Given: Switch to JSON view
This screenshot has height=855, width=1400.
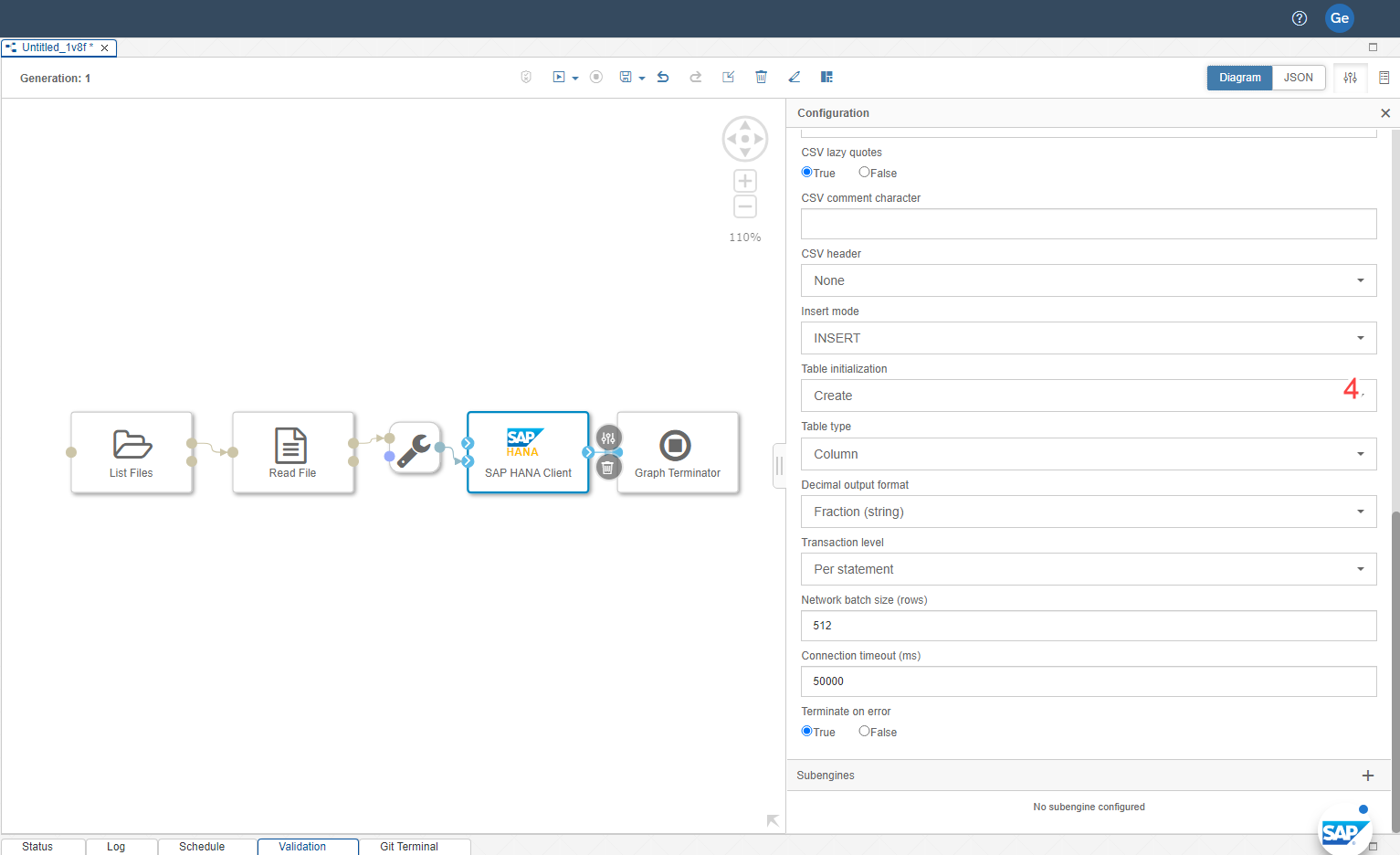Looking at the screenshot, I should pyautogui.click(x=1298, y=78).
